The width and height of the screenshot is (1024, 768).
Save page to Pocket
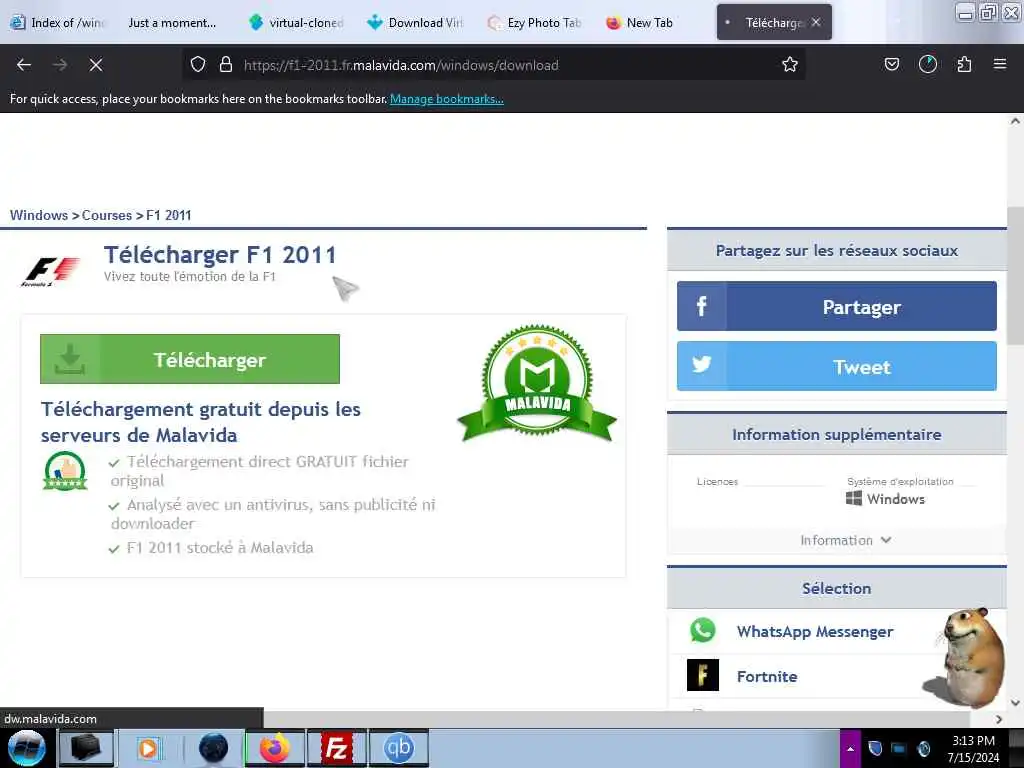(x=891, y=65)
